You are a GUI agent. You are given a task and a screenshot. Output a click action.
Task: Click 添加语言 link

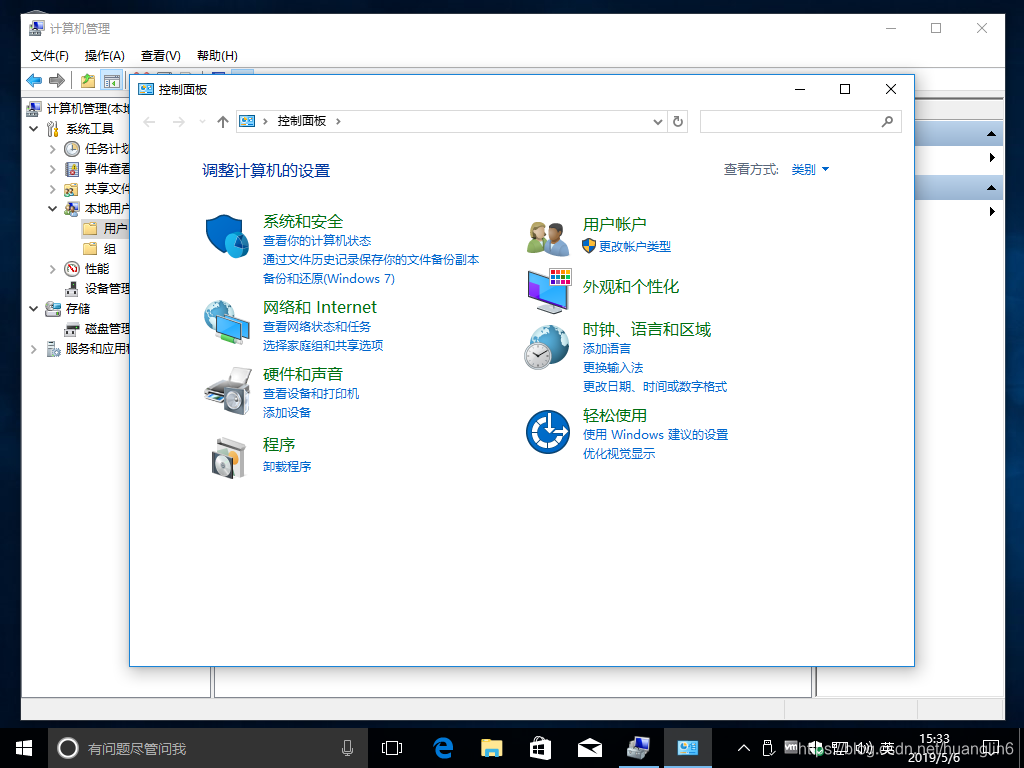coord(607,349)
